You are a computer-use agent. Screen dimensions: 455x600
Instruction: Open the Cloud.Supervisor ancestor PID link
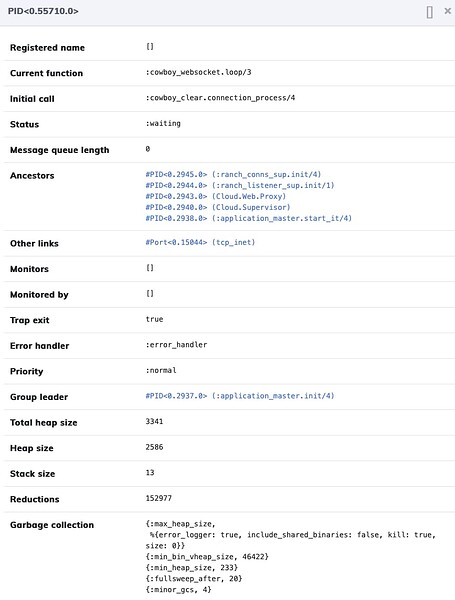tap(218, 207)
